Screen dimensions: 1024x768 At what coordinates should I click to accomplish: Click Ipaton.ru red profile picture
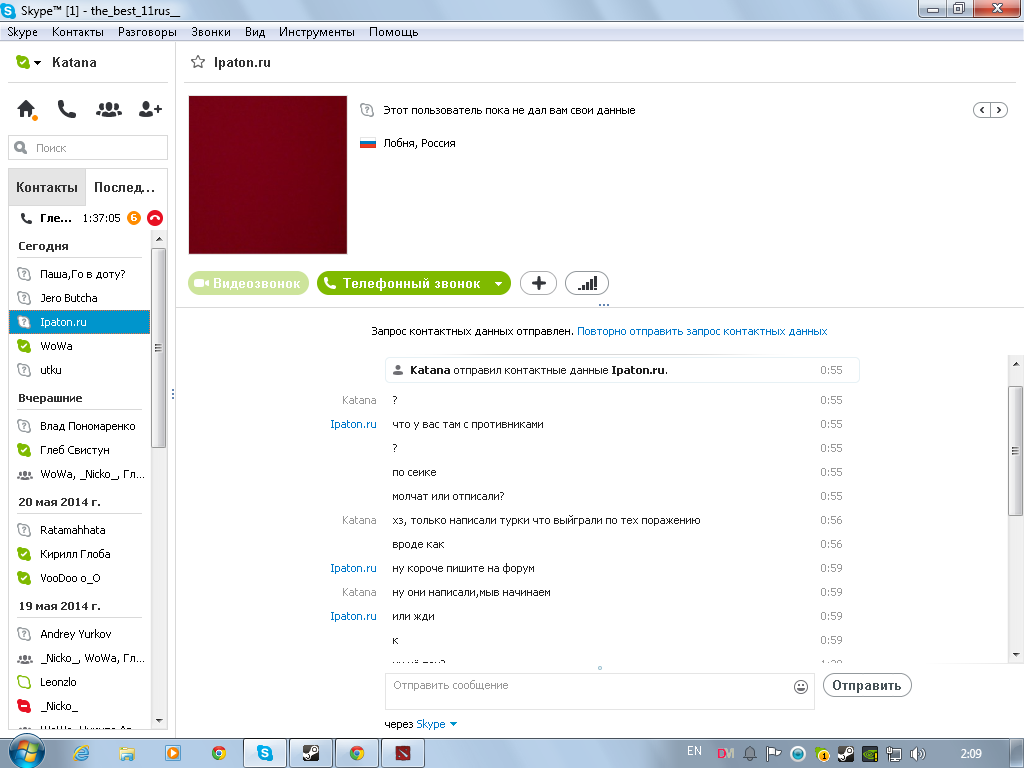[268, 175]
